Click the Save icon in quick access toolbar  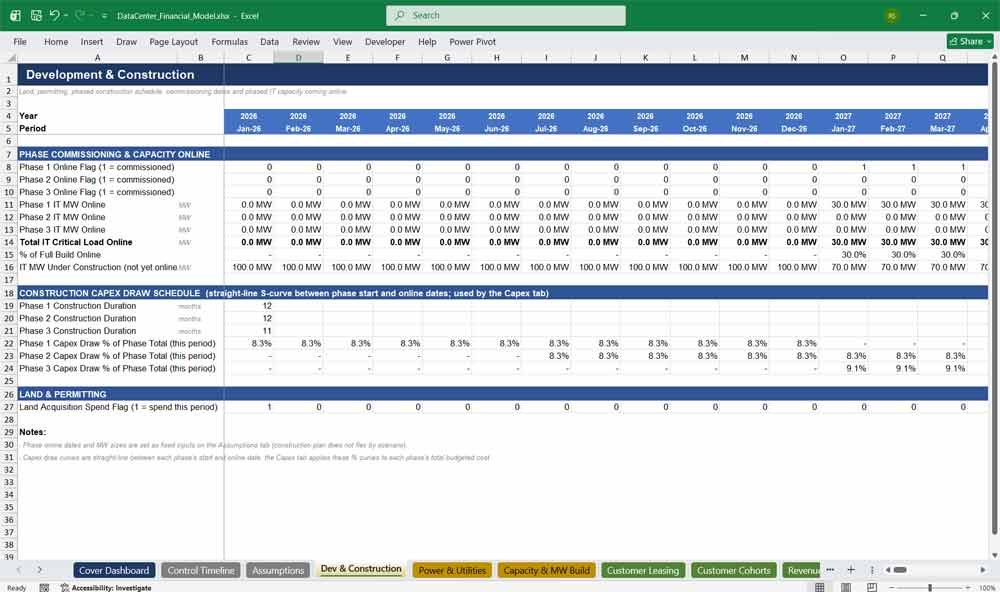click(36, 15)
